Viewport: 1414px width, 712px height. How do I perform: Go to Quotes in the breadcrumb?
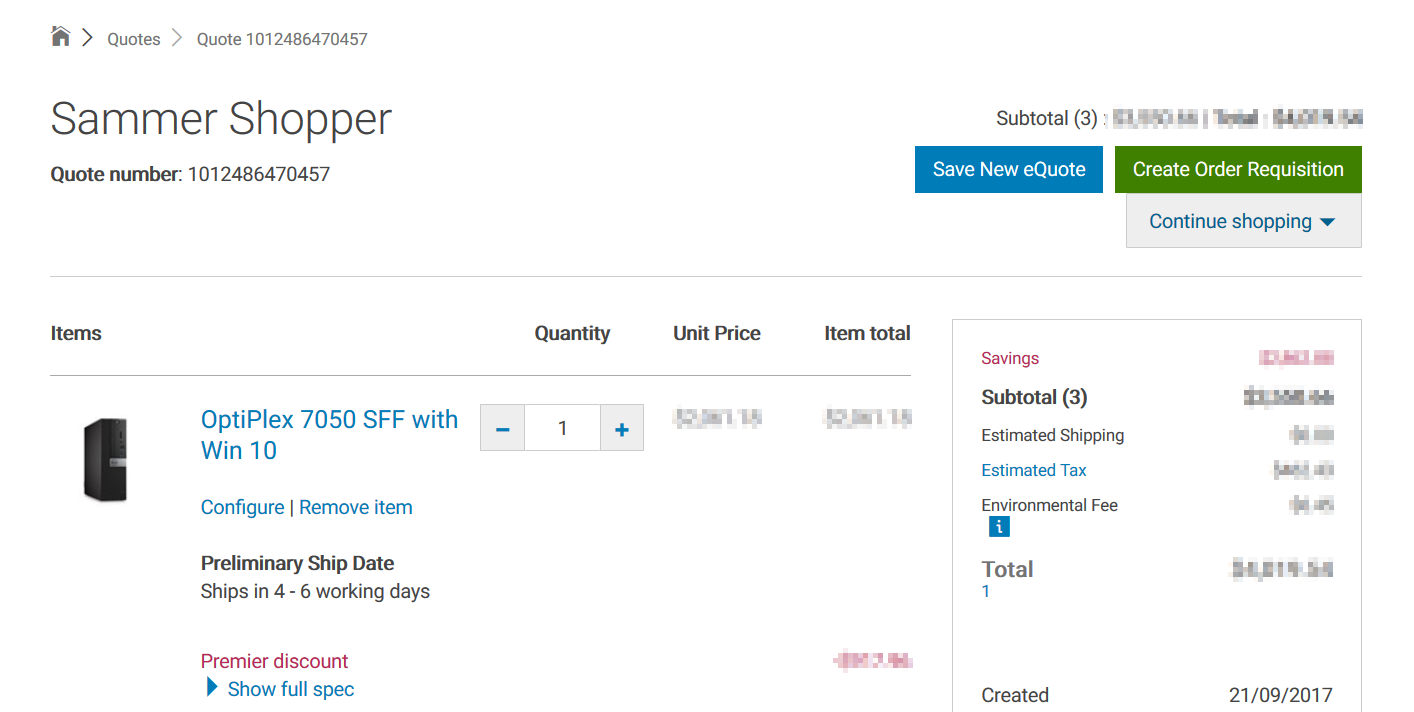[x=134, y=39]
